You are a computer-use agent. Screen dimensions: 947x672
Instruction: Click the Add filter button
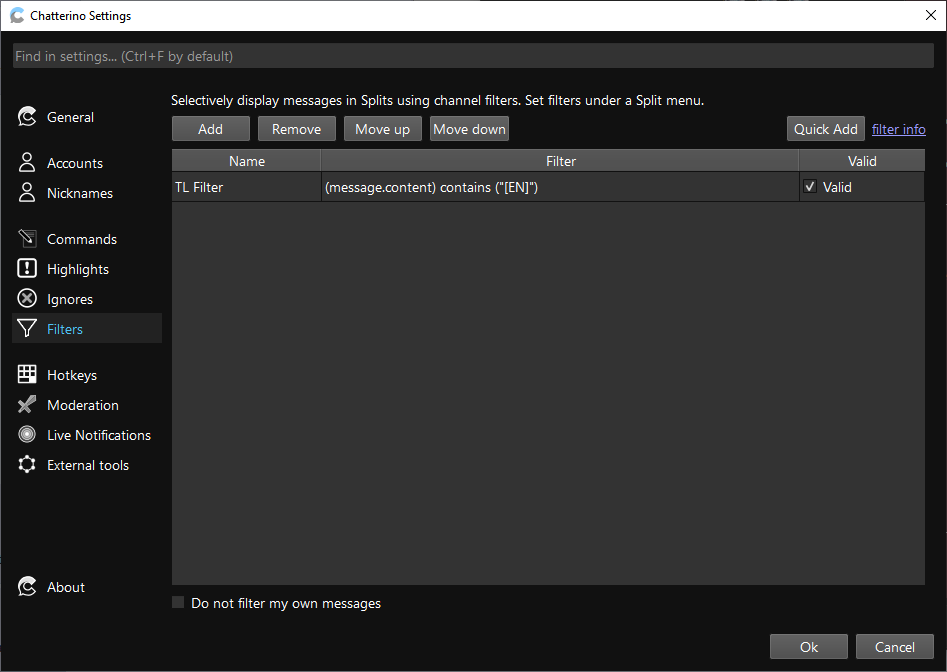[x=211, y=129]
